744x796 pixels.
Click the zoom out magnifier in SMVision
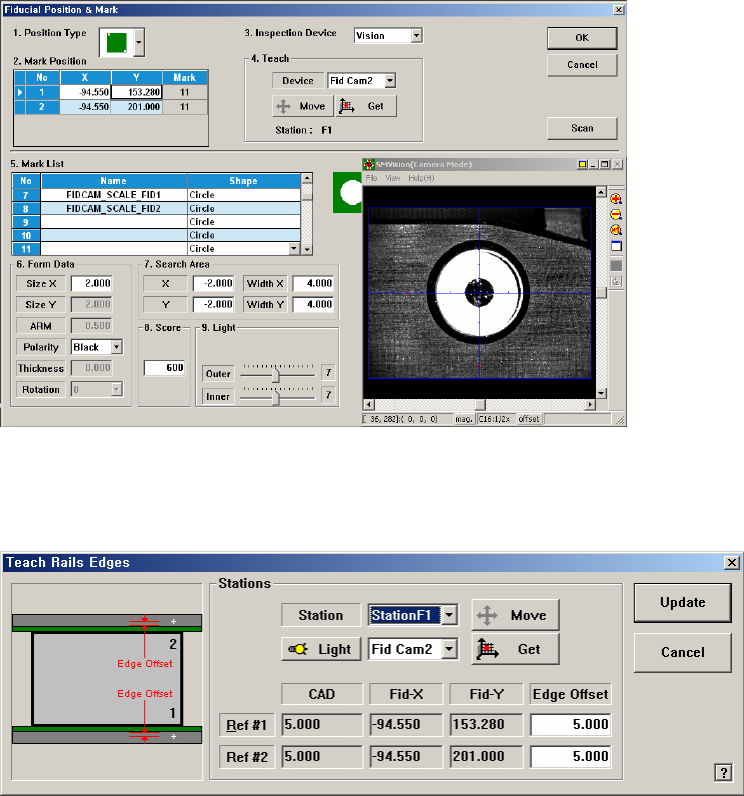pos(616,215)
